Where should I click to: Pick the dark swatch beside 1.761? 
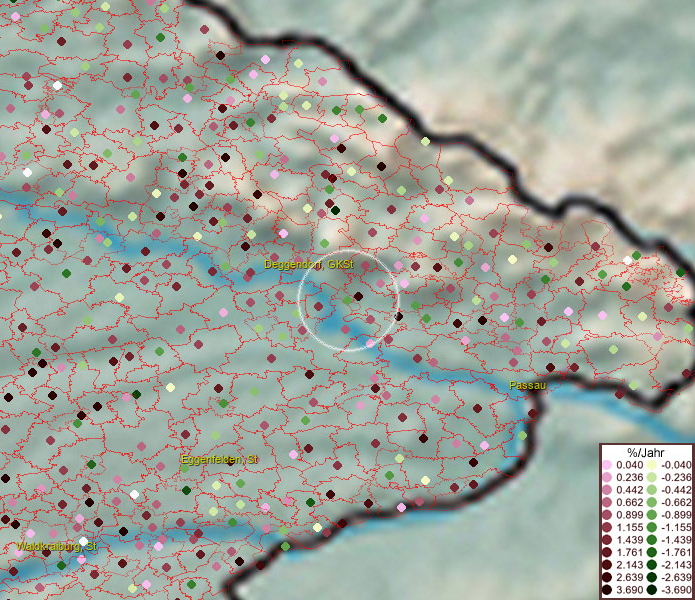click(x=607, y=553)
